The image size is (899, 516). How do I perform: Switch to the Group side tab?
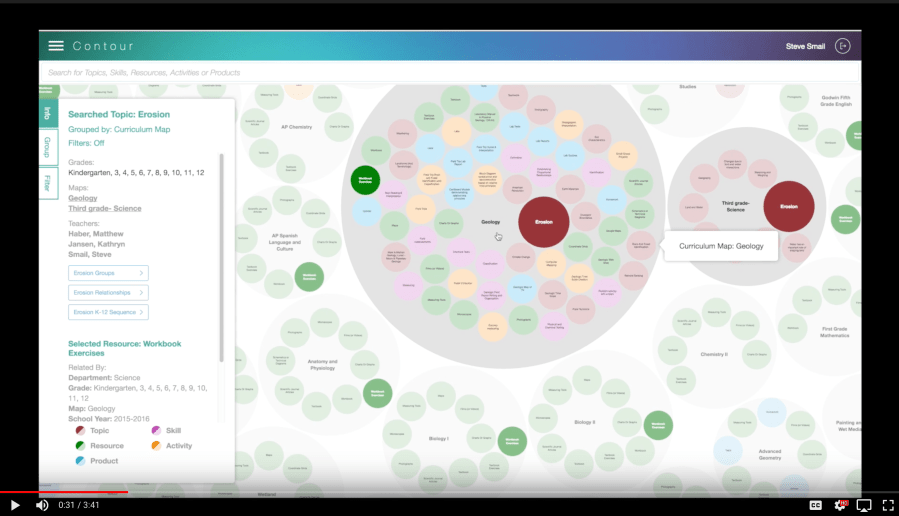click(x=48, y=147)
